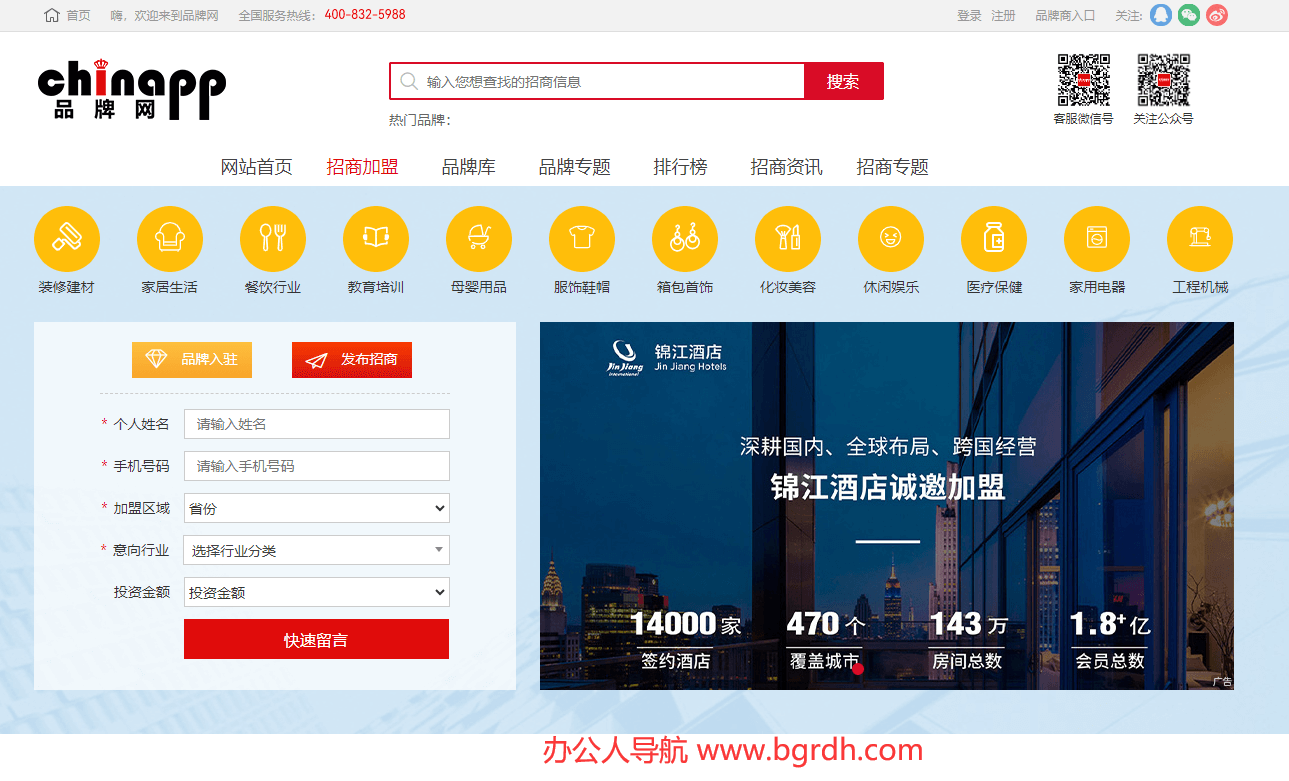Click the 客服微信号 QR code
1289x781 pixels.
click(1084, 80)
